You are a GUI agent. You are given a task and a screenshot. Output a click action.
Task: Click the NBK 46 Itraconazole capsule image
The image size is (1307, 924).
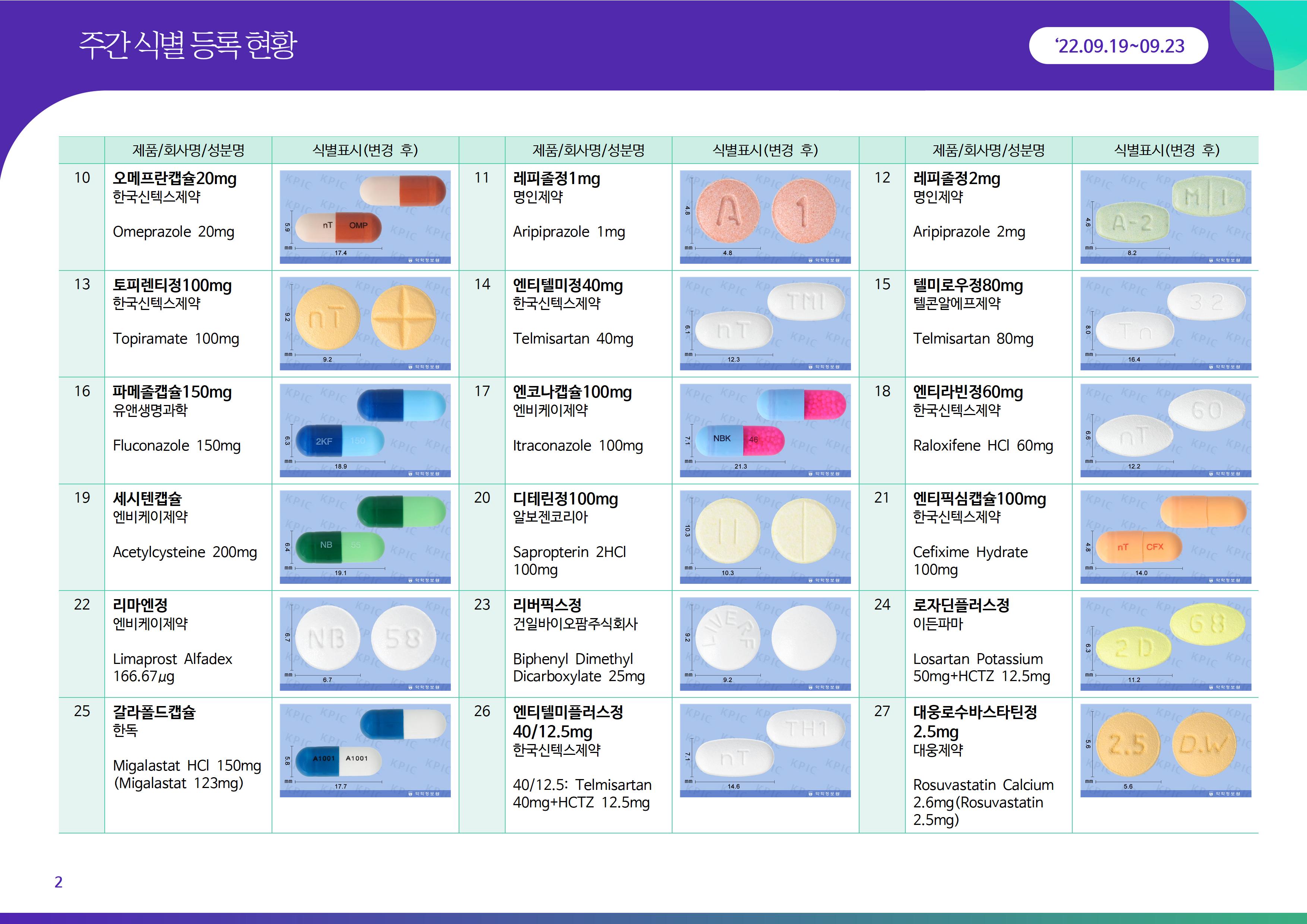pos(765,430)
